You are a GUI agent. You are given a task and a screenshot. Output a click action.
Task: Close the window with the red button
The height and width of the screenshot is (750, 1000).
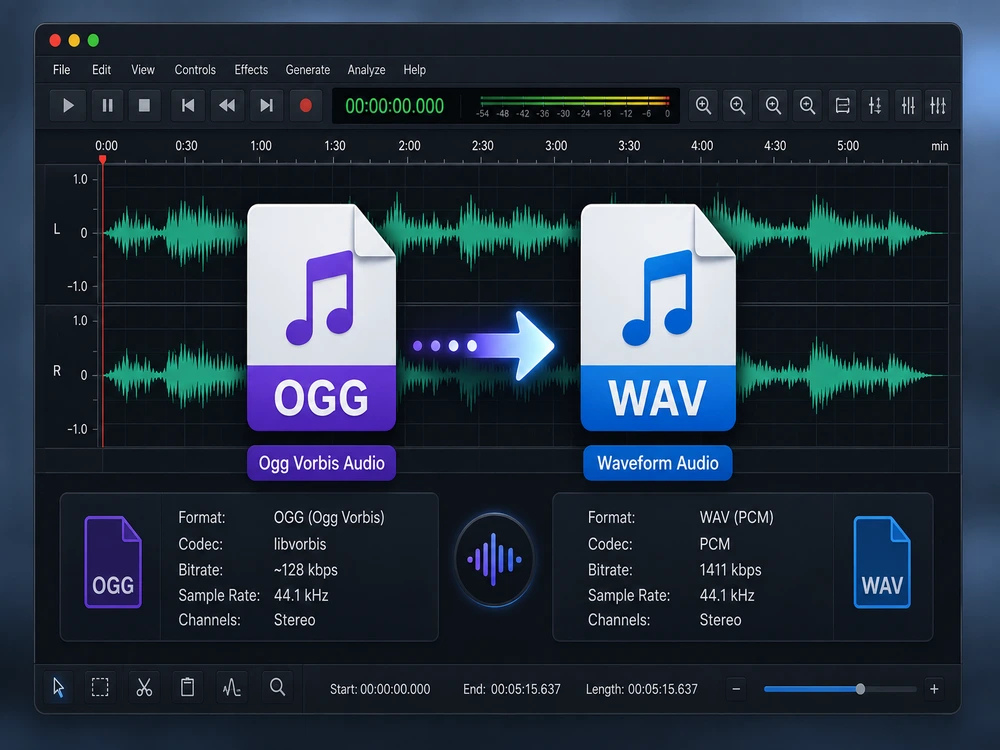[55, 41]
